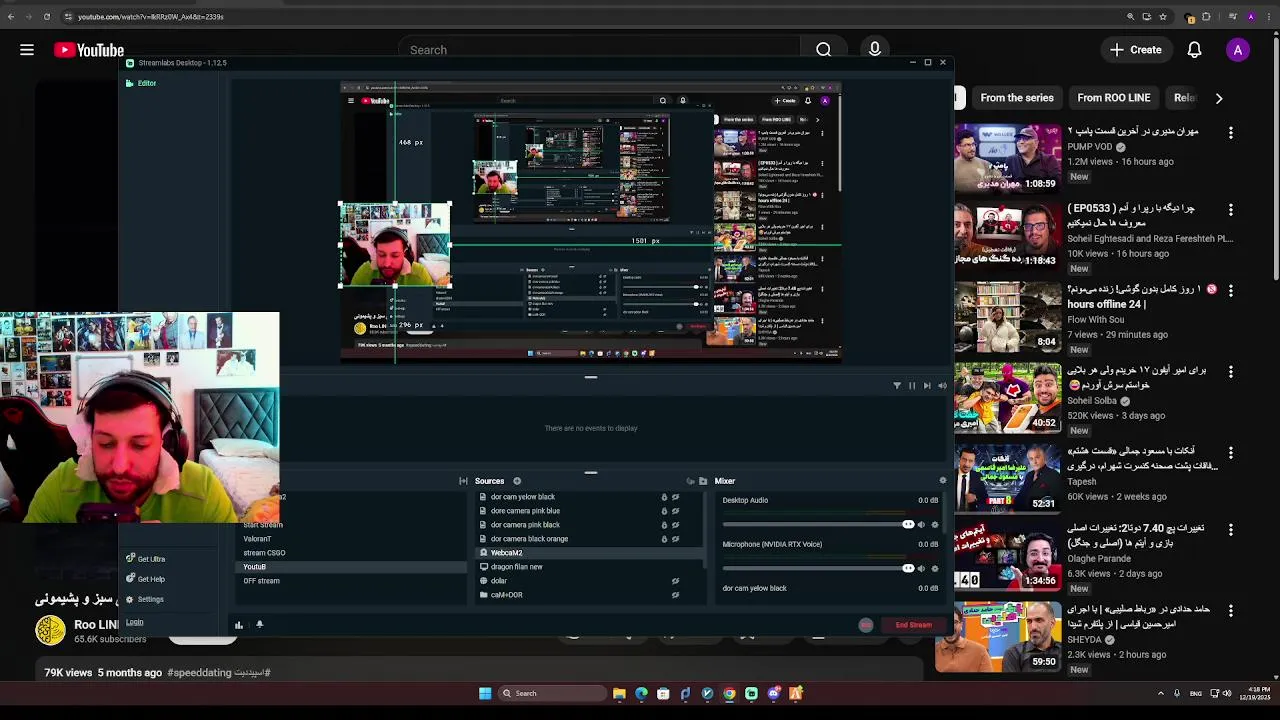Add a new source in Streamlabs Sources panel
1280x720 pixels.
[517, 481]
